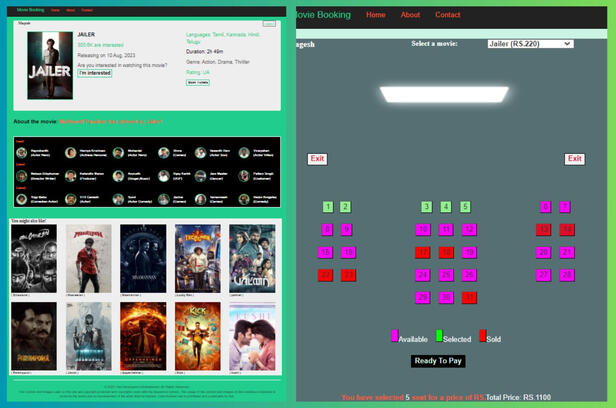Click the right Exit sign
The width and height of the screenshot is (616, 408).
click(574, 159)
